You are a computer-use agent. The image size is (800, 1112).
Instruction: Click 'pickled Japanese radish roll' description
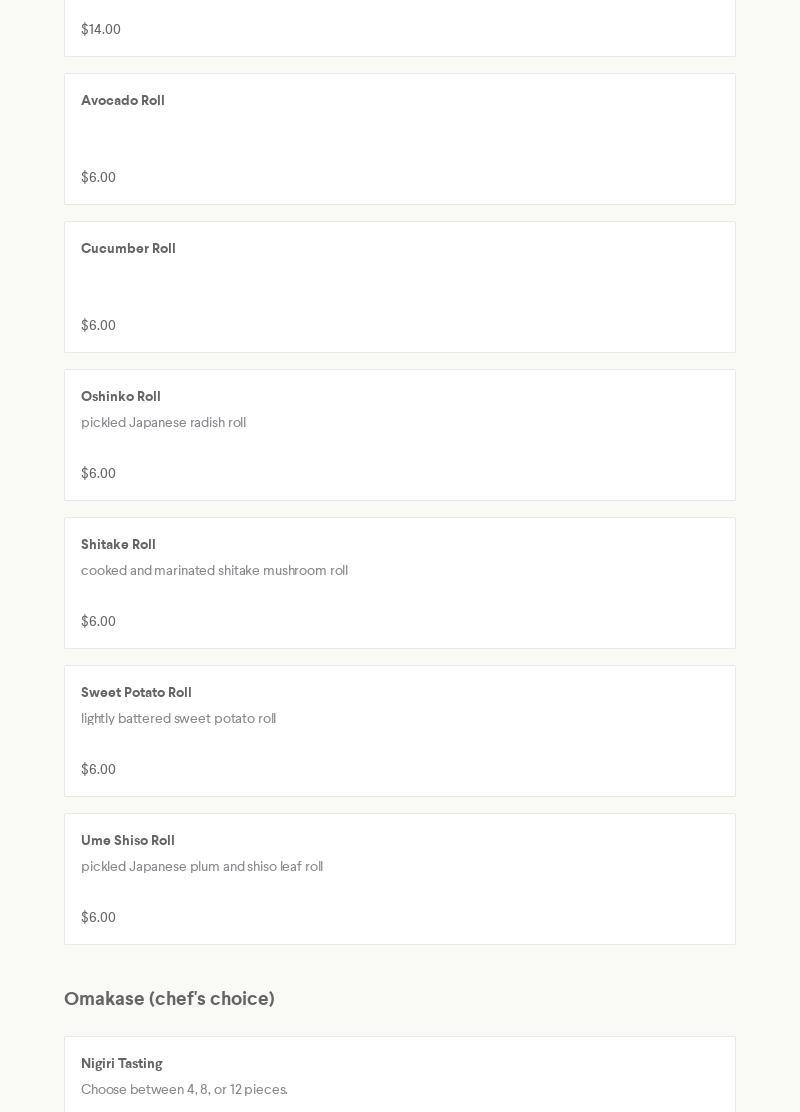pyautogui.click(x=163, y=423)
